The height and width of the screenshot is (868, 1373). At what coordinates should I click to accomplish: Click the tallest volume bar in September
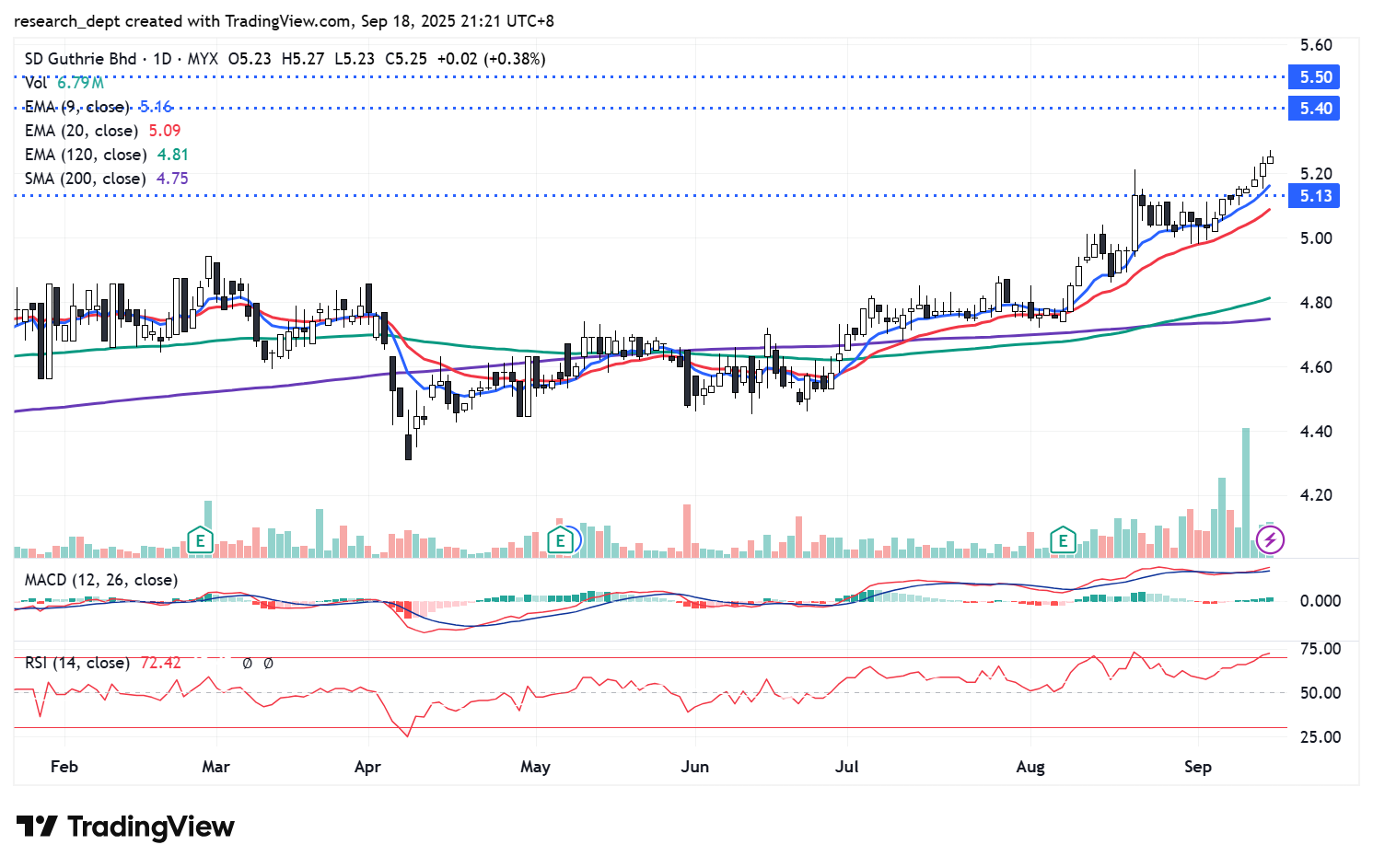[x=1246, y=492]
